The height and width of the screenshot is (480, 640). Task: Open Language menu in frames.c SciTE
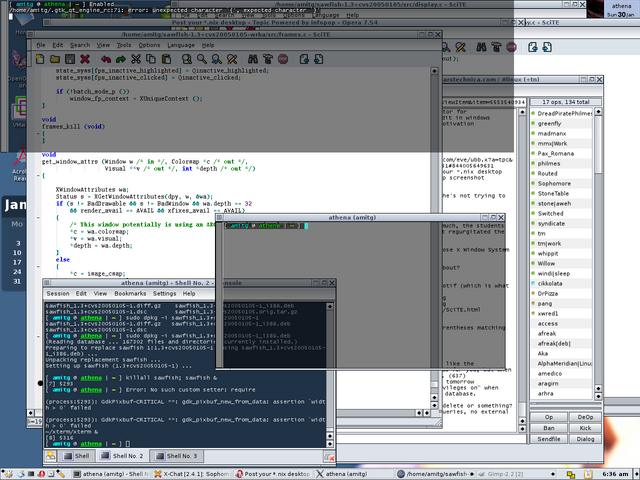[x=181, y=45]
